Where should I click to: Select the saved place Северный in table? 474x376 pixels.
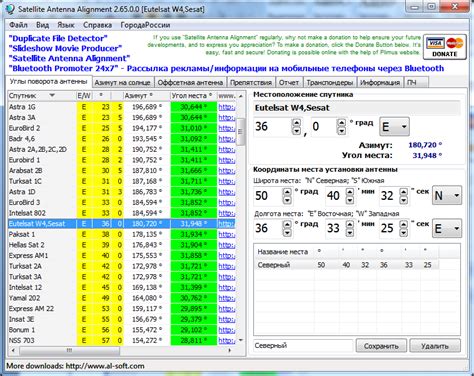347,265
